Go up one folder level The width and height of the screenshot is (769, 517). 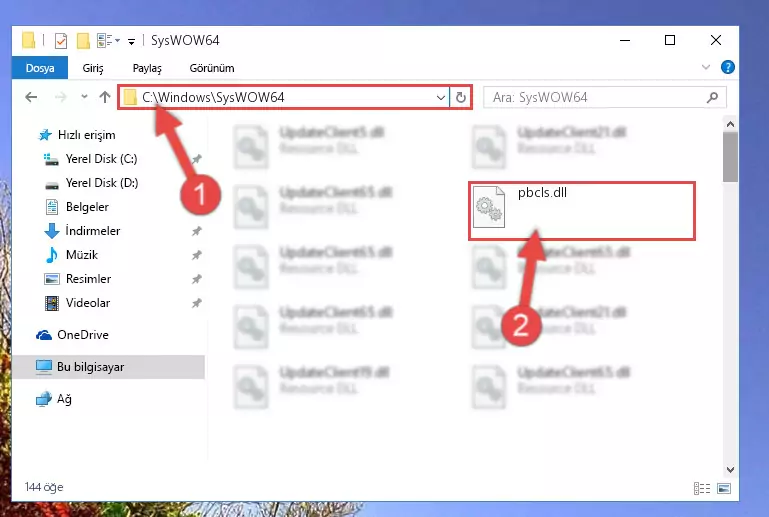coord(104,97)
